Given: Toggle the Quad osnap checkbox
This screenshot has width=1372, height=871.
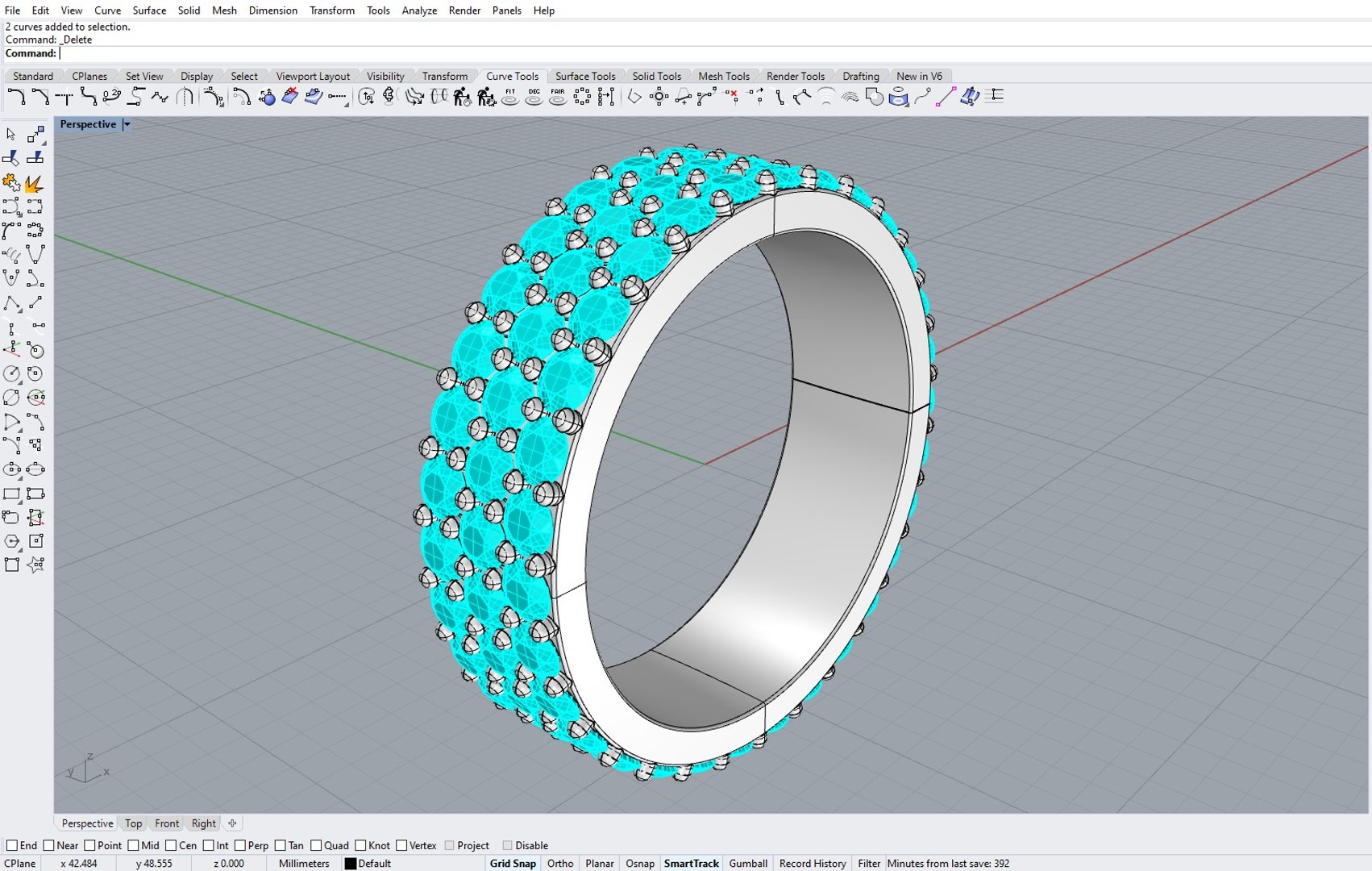Looking at the screenshot, I should coord(316,845).
